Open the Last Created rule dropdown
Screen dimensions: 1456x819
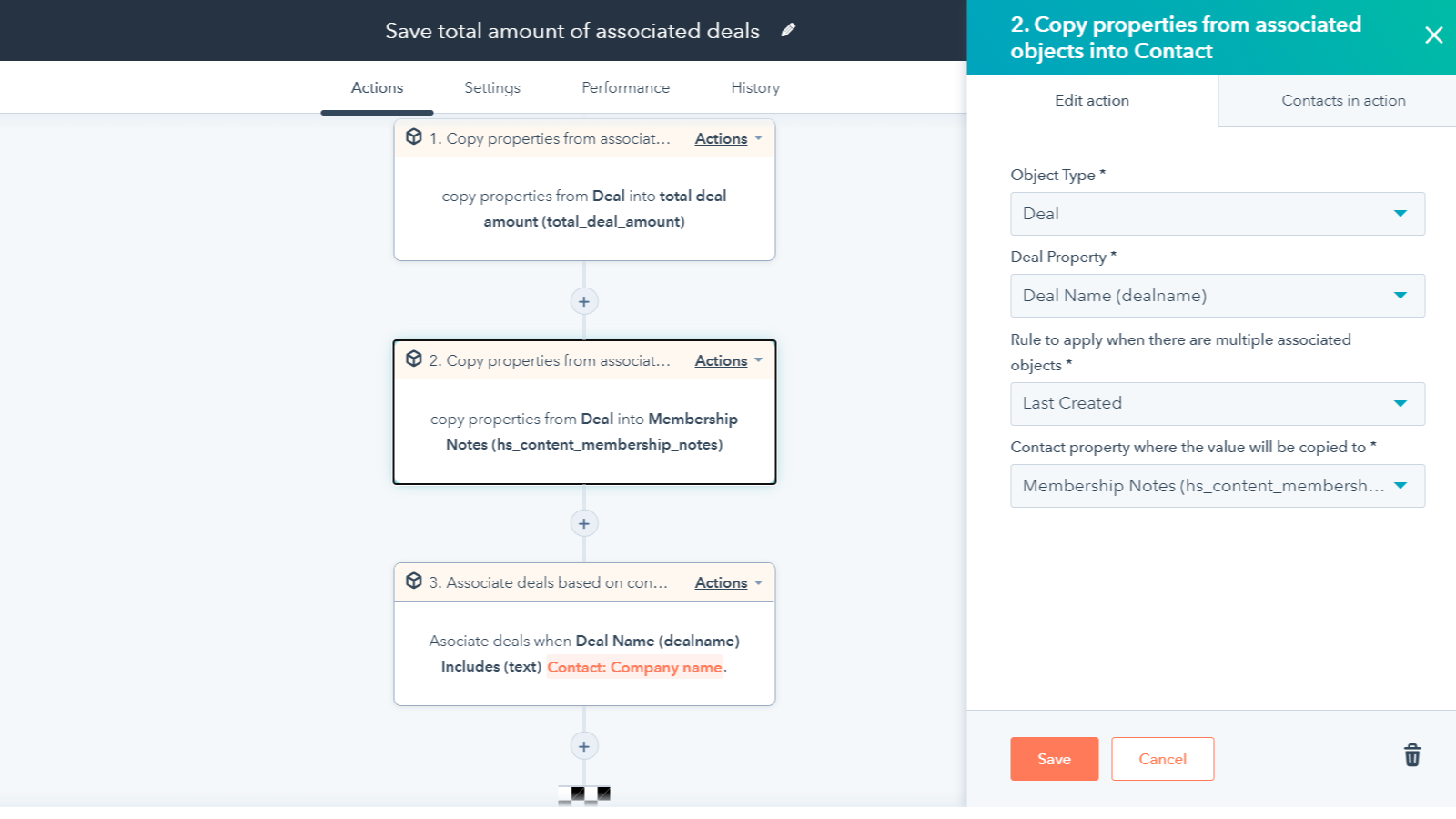click(1217, 403)
